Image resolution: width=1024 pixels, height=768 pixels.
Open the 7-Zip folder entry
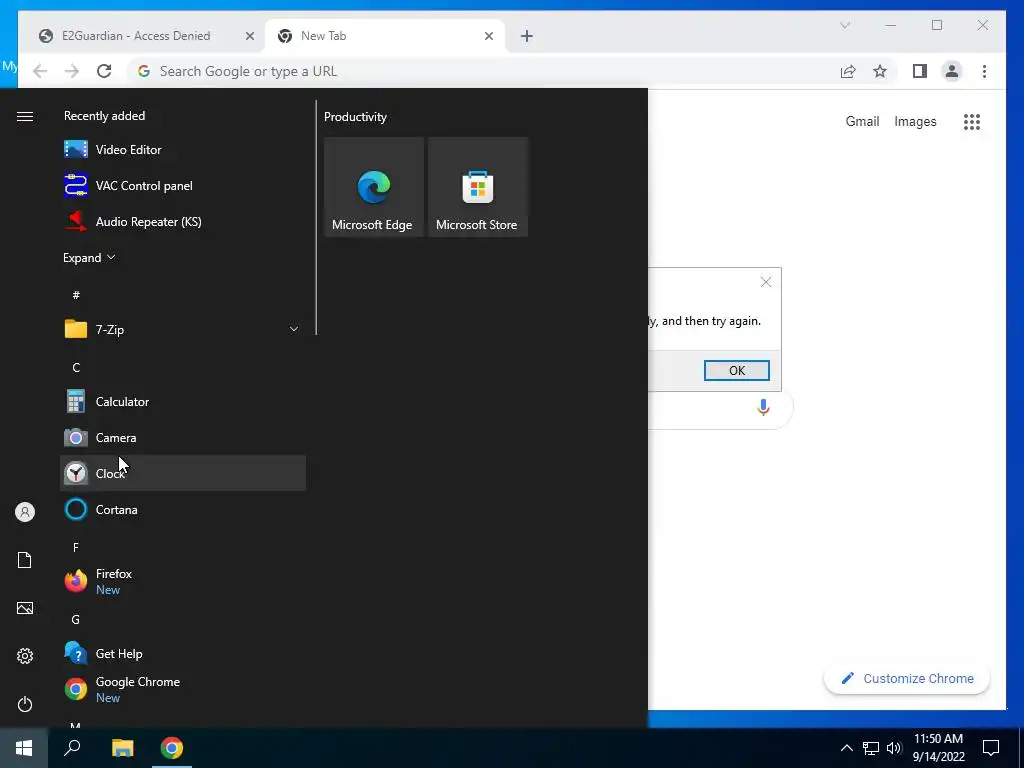coord(183,329)
